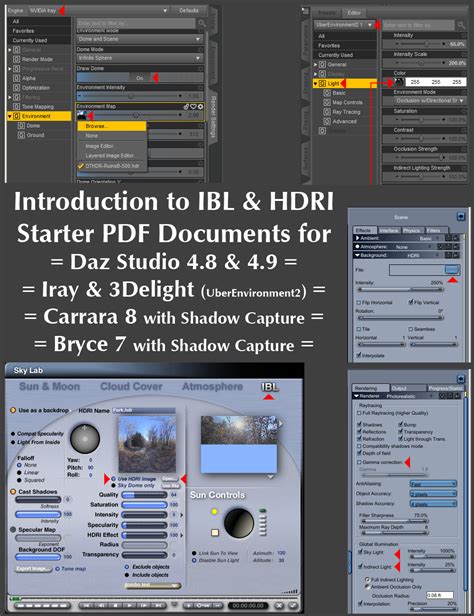474x616 pixels.
Task: Open the Environment Mode Occlusion dropdown
Action: coord(430,101)
